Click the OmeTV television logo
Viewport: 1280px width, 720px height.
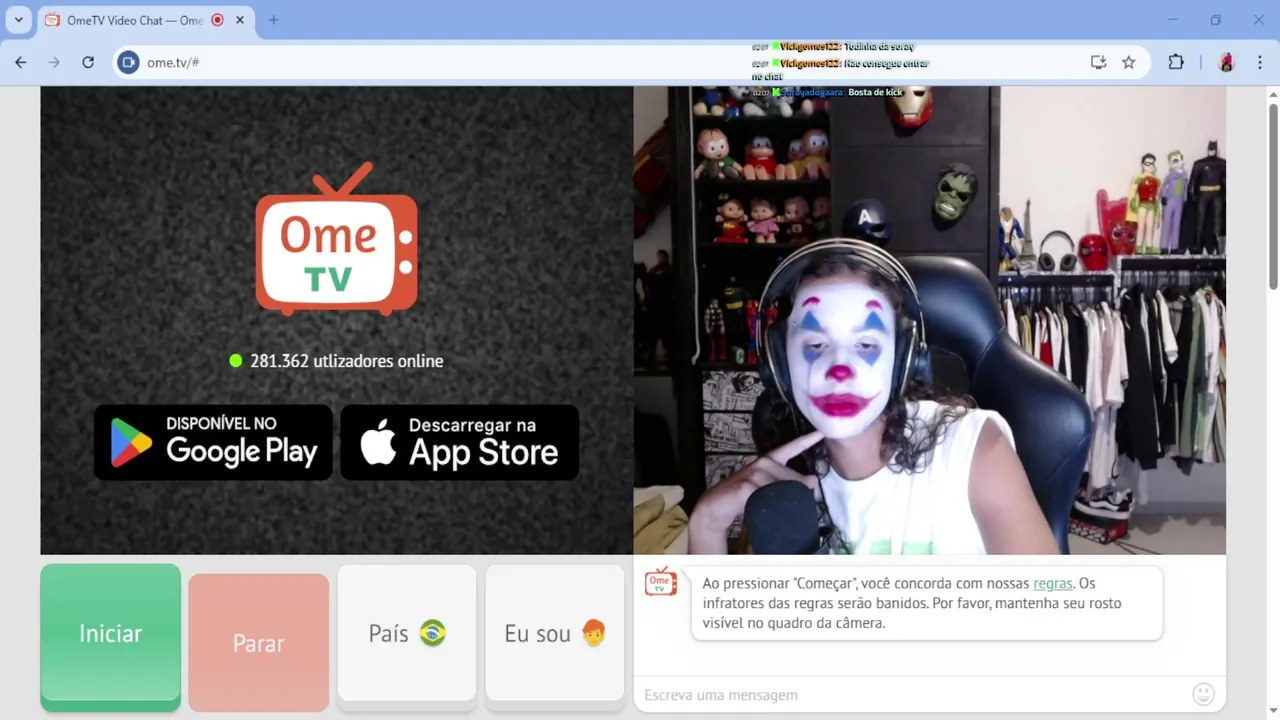pos(336,240)
